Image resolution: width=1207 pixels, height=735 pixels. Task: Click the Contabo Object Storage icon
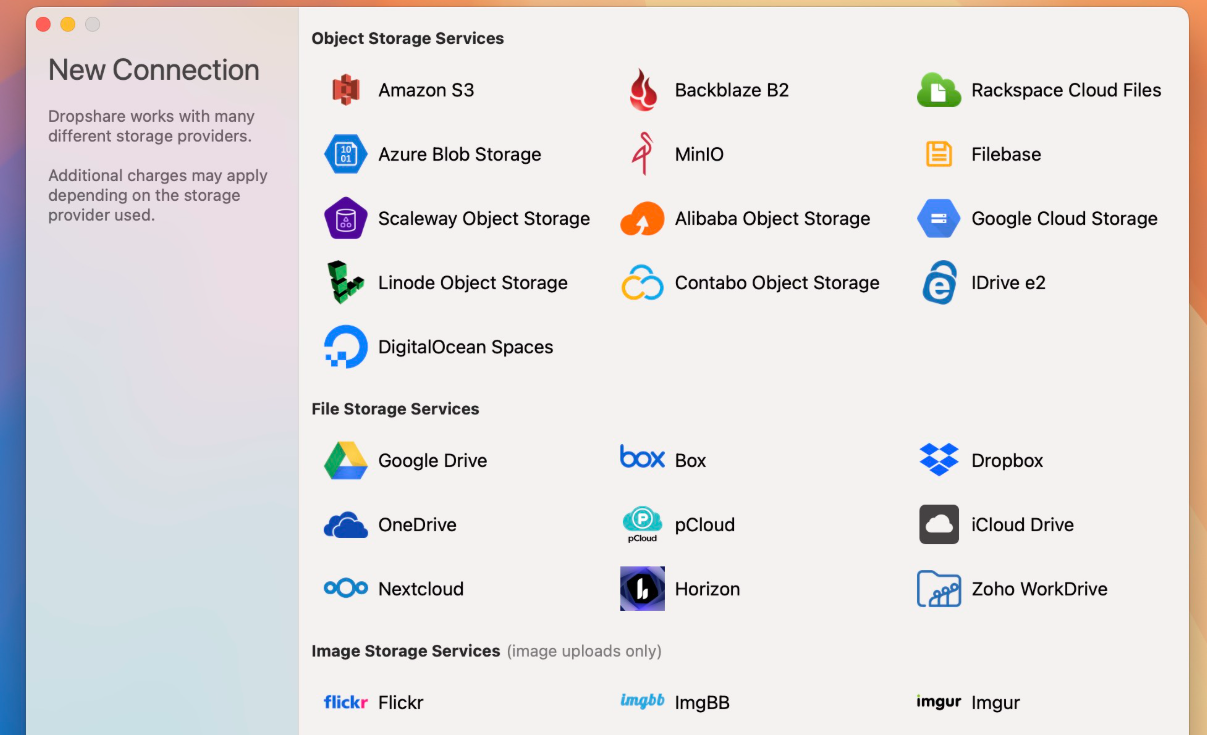click(x=643, y=283)
